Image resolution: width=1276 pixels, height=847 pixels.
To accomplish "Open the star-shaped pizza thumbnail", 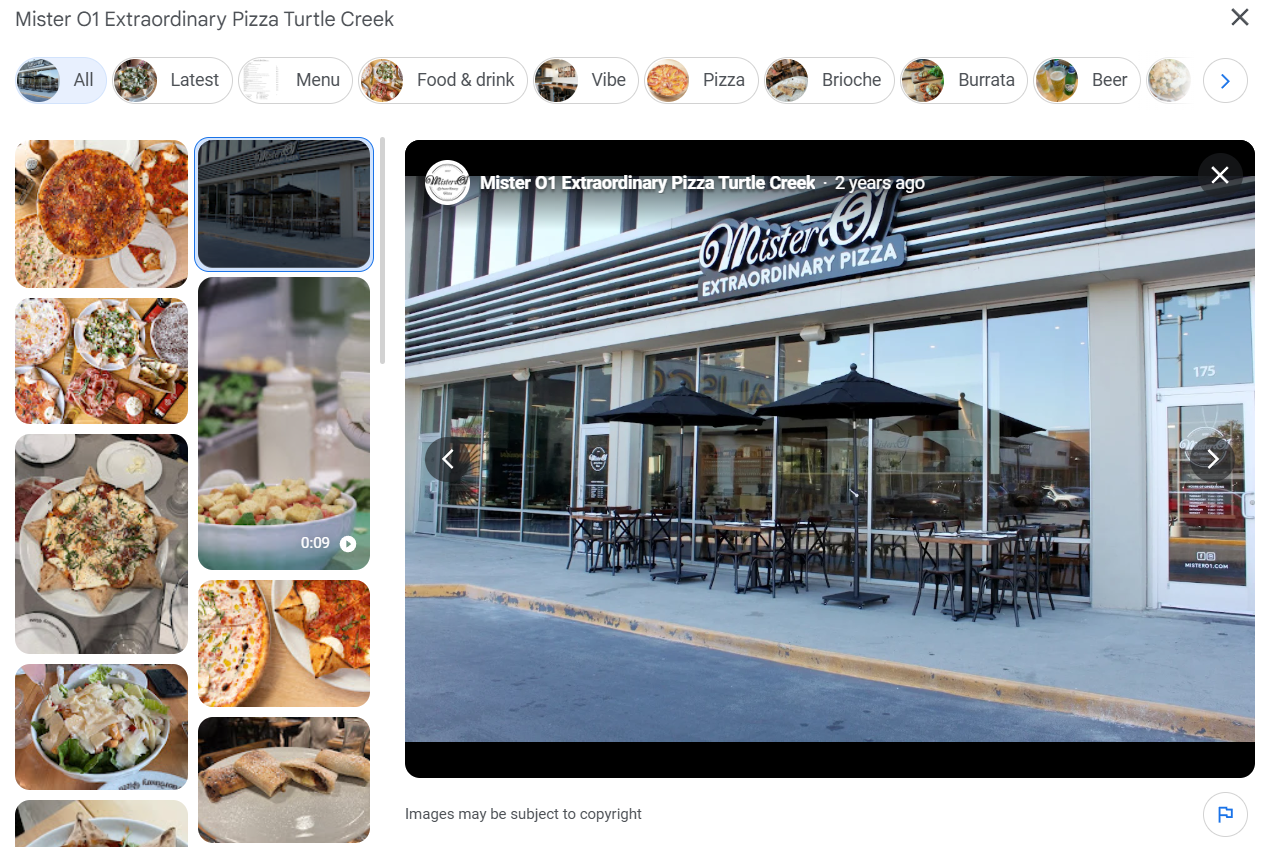I will click(x=101, y=544).
